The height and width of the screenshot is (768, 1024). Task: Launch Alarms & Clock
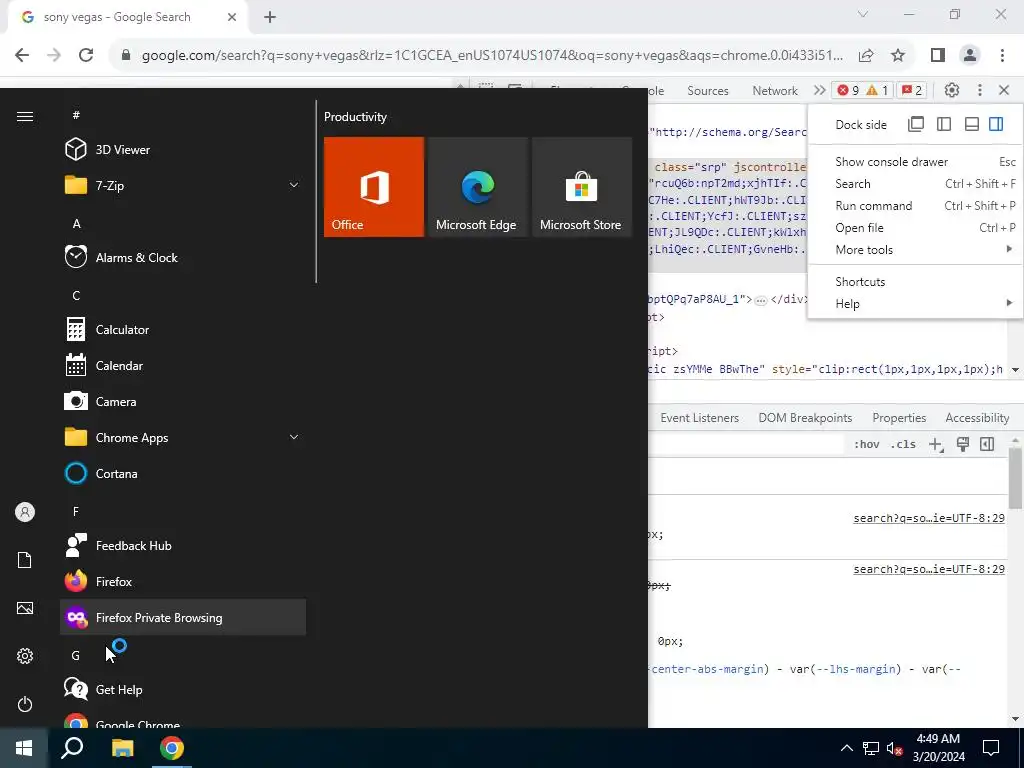pyautogui.click(x=183, y=257)
